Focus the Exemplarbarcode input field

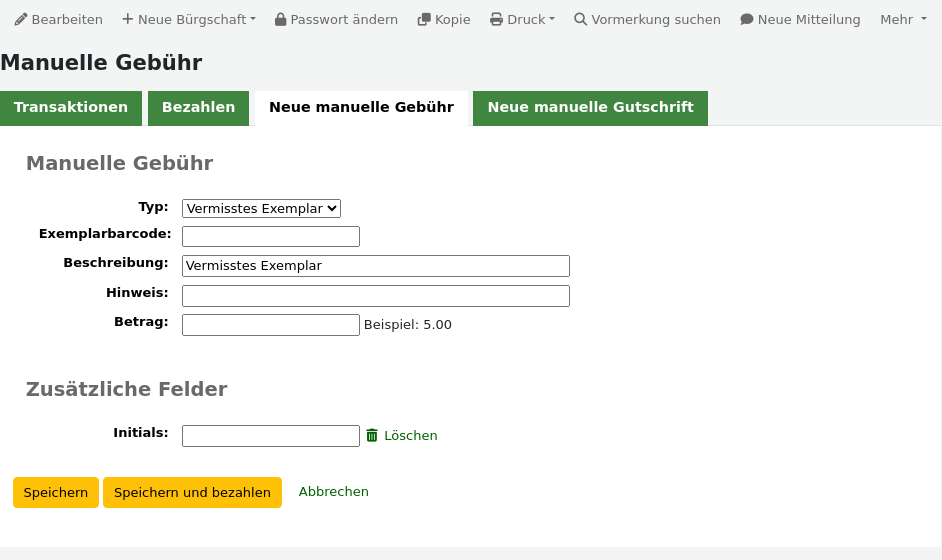click(270, 237)
